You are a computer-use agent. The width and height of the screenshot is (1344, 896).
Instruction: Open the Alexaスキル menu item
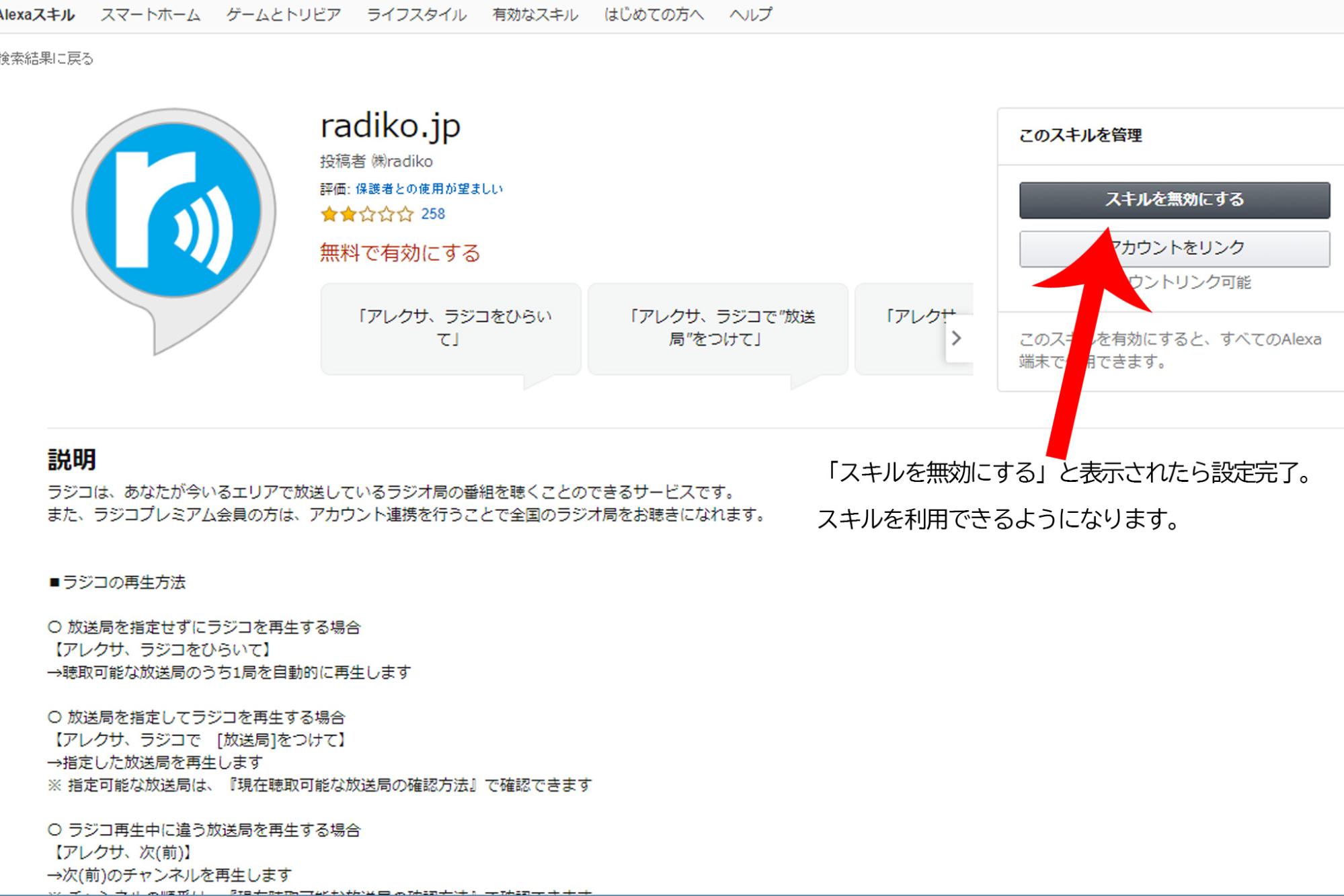36,15
